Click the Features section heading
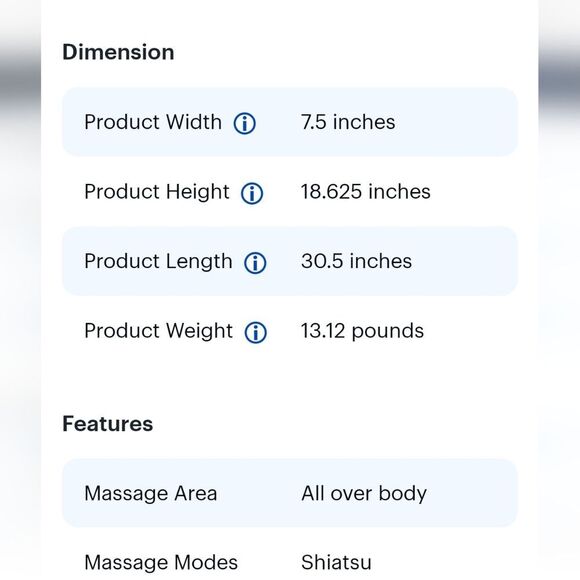Image resolution: width=580 pixels, height=580 pixels. coord(107,424)
